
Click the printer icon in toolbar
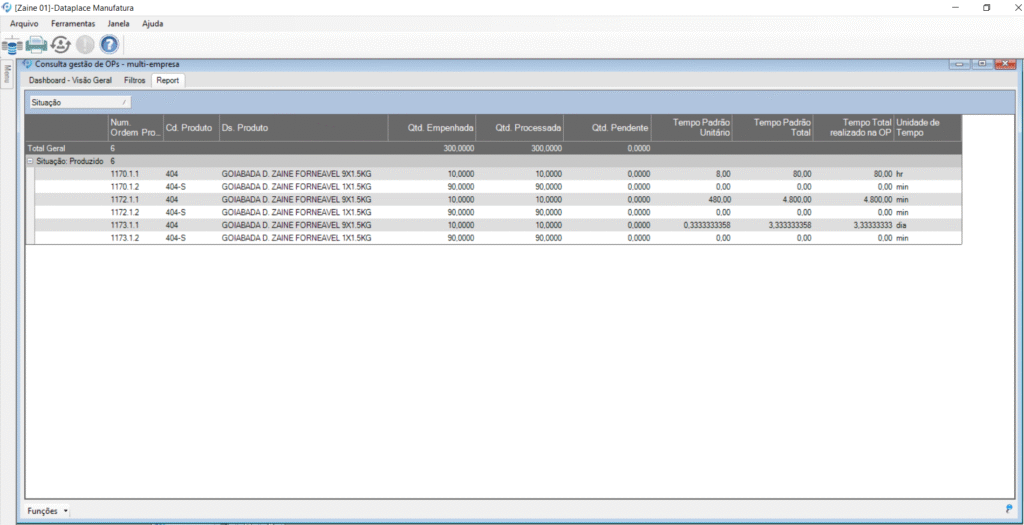[36, 44]
